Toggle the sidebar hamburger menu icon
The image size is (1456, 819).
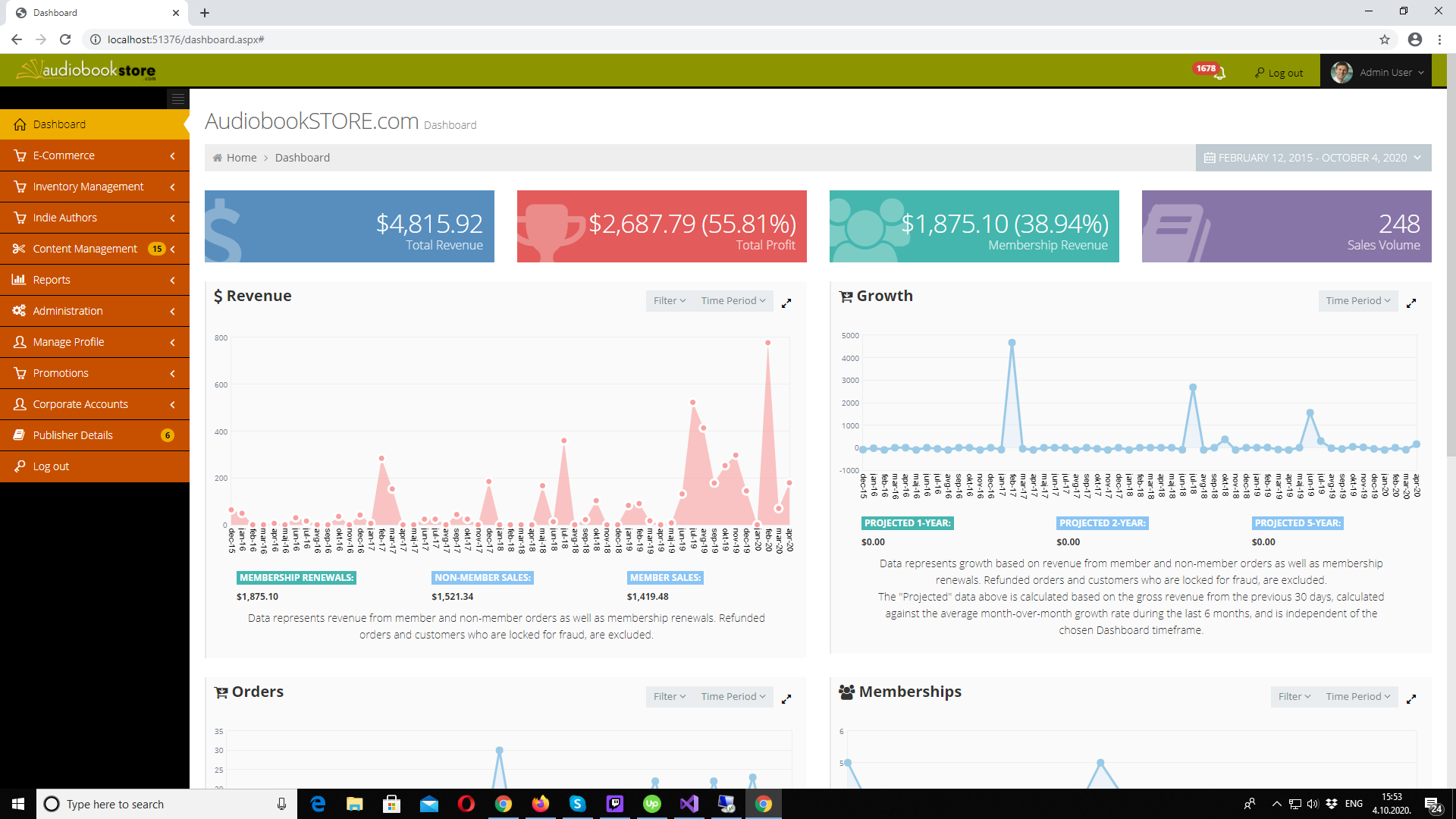(x=177, y=99)
